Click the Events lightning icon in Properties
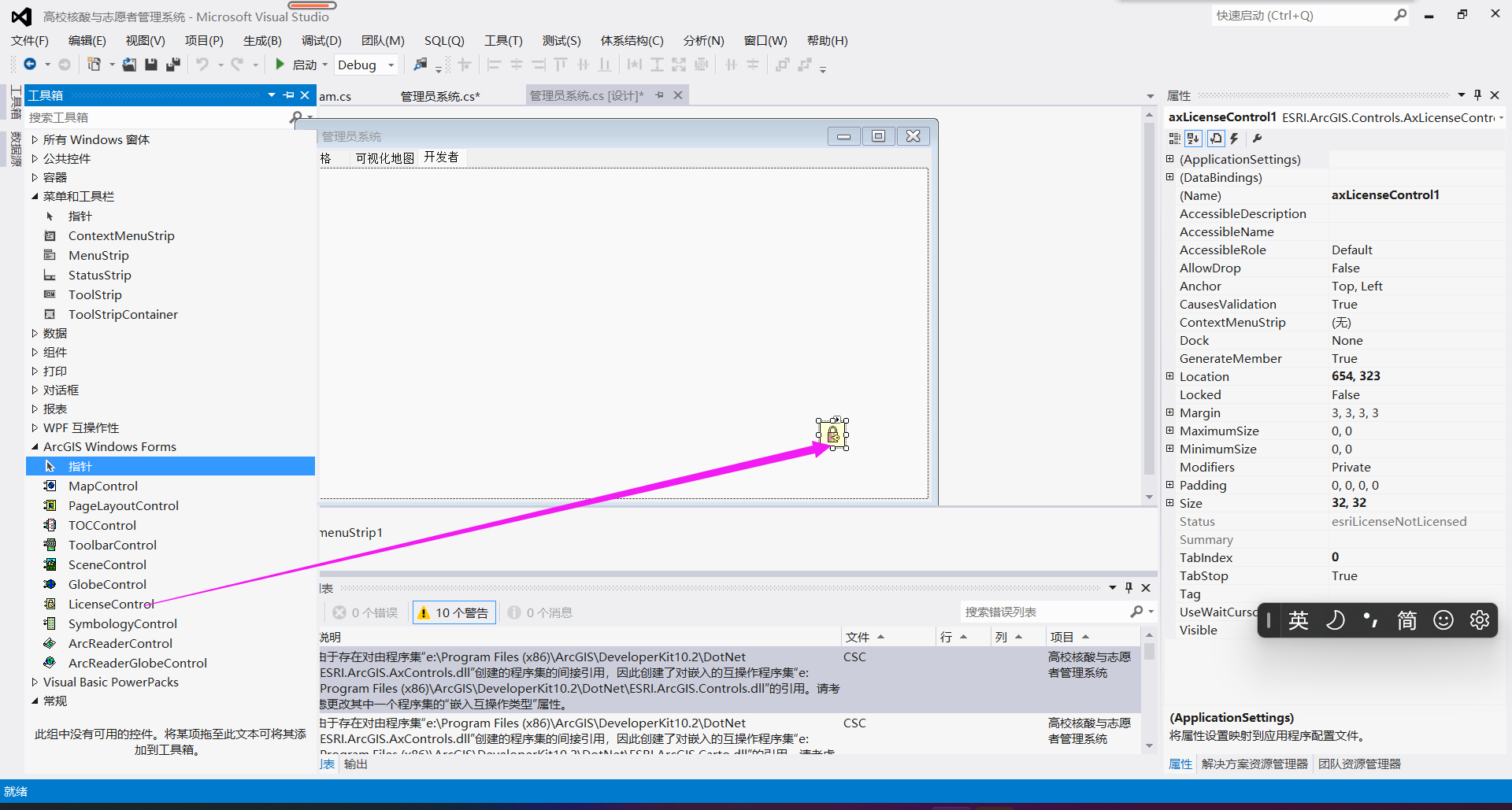This screenshot has width=1512, height=810. [x=1235, y=139]
